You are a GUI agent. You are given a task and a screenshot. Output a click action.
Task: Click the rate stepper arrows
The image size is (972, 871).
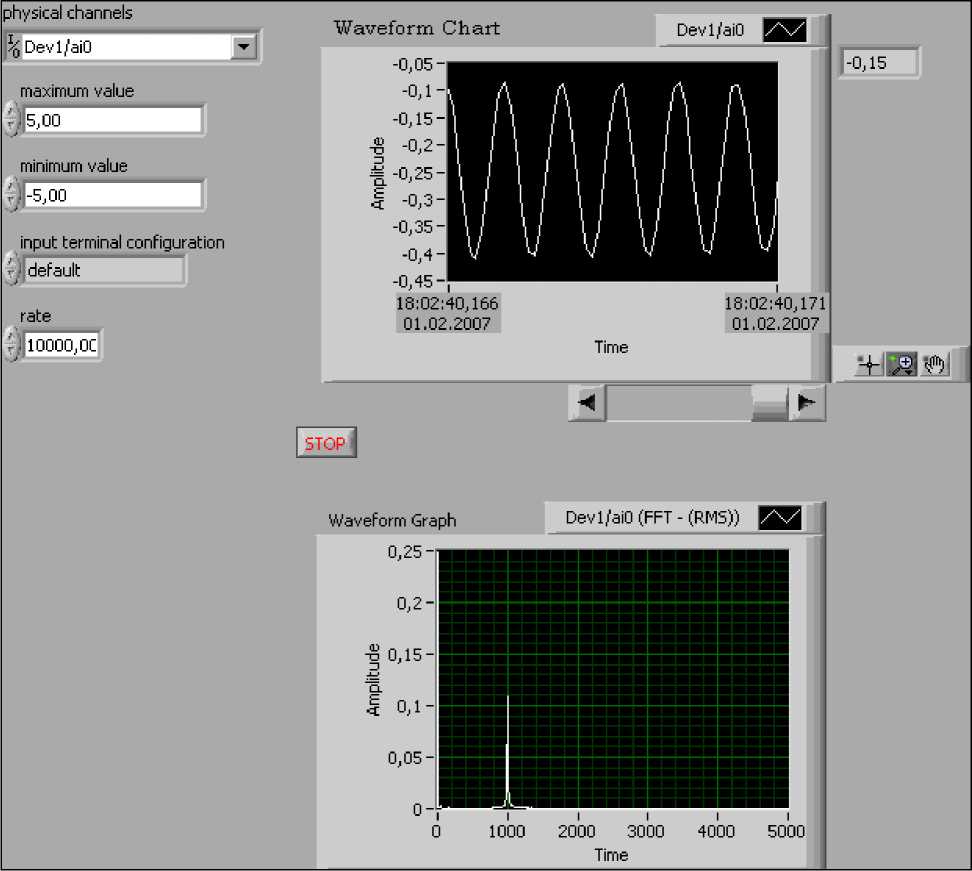[x=11, y=345]
